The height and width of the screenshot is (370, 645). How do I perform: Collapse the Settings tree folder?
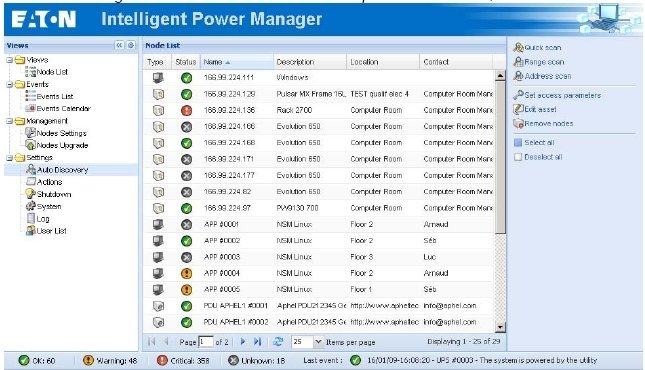(x=9, y=158)
